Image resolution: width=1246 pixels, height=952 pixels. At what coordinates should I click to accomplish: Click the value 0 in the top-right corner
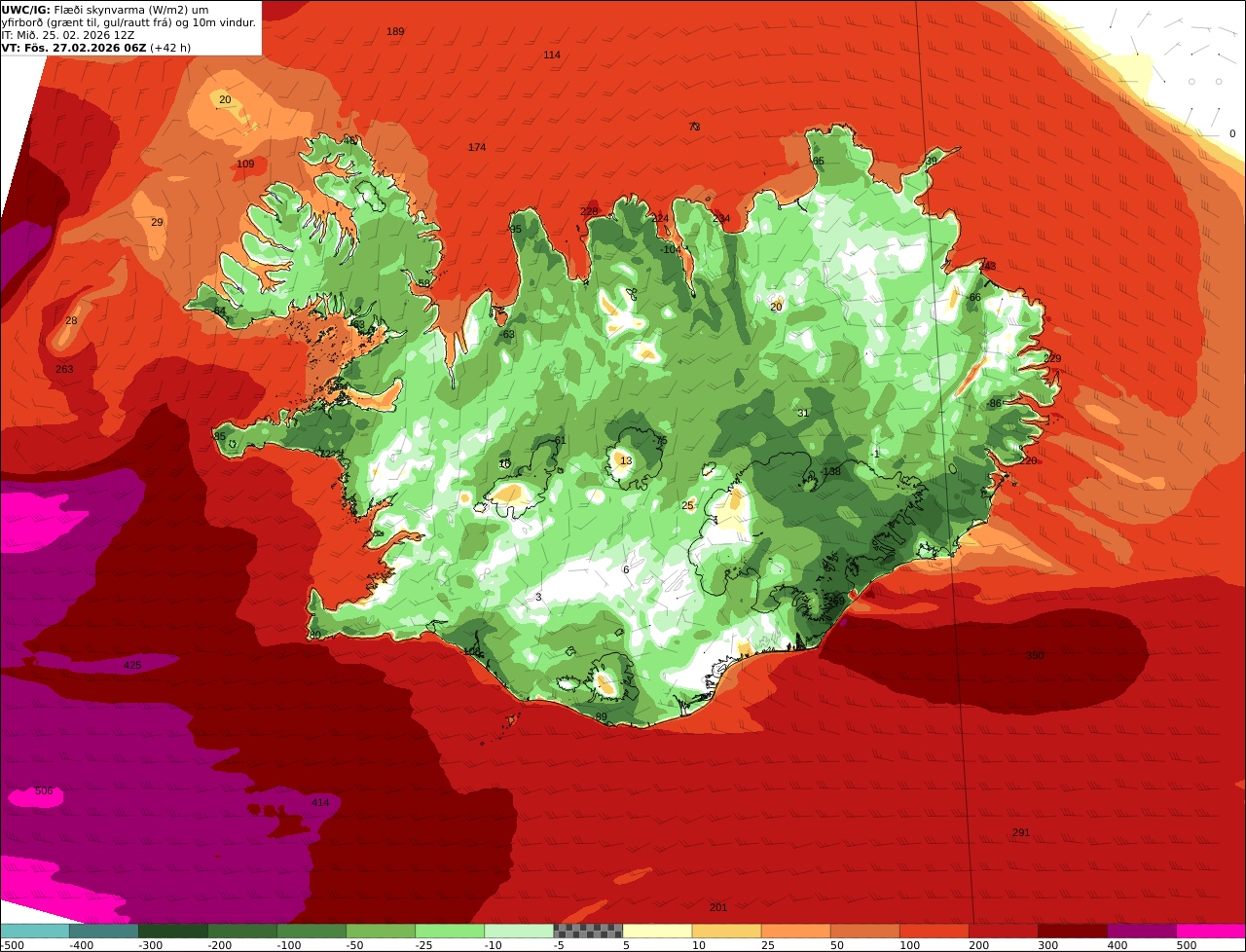[1232, 134]
